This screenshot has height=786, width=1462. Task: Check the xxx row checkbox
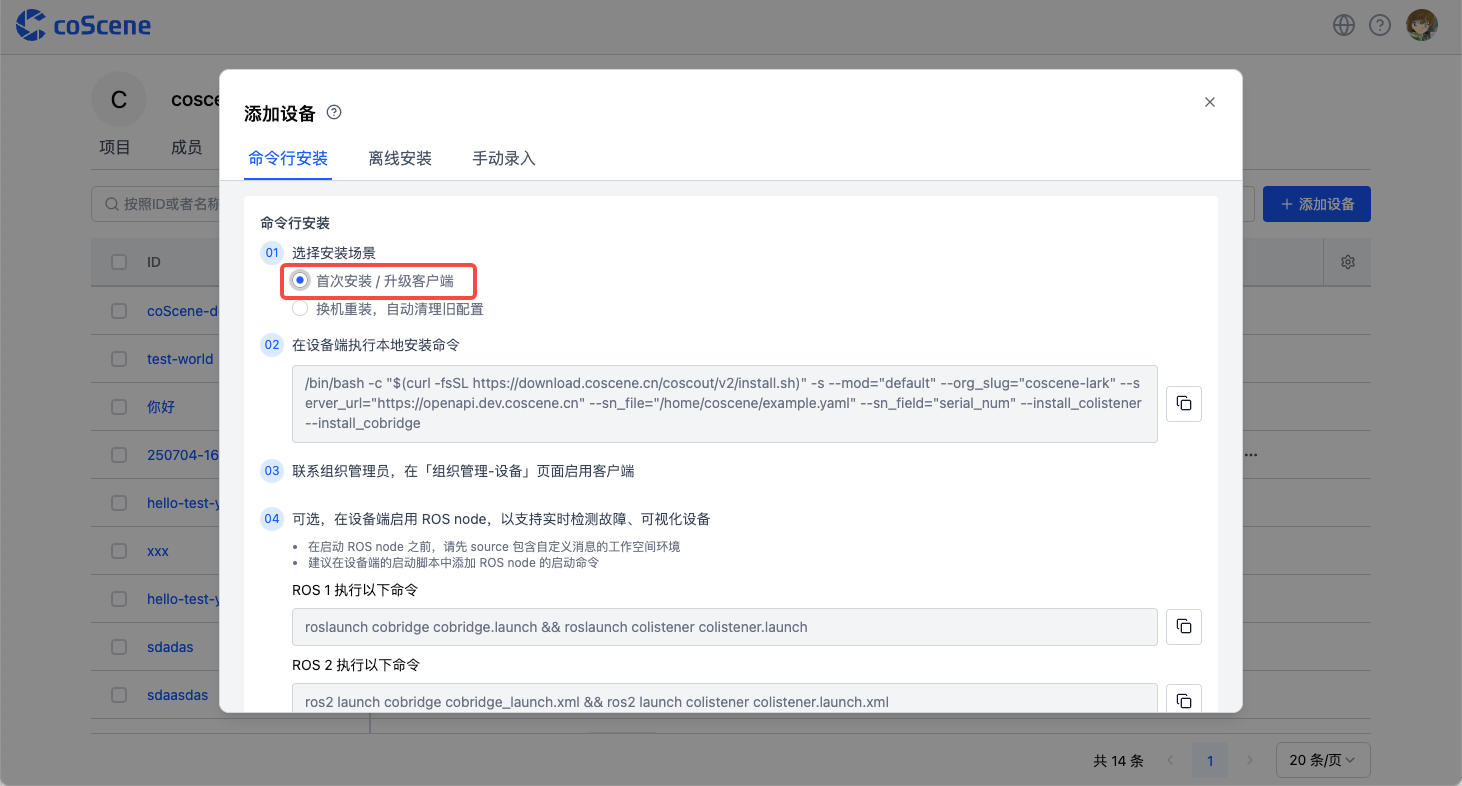click(x=119, y=551)
